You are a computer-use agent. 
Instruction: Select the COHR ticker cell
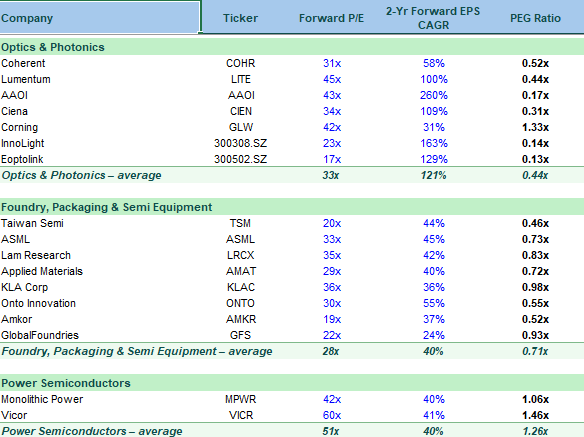pos(241,63)
